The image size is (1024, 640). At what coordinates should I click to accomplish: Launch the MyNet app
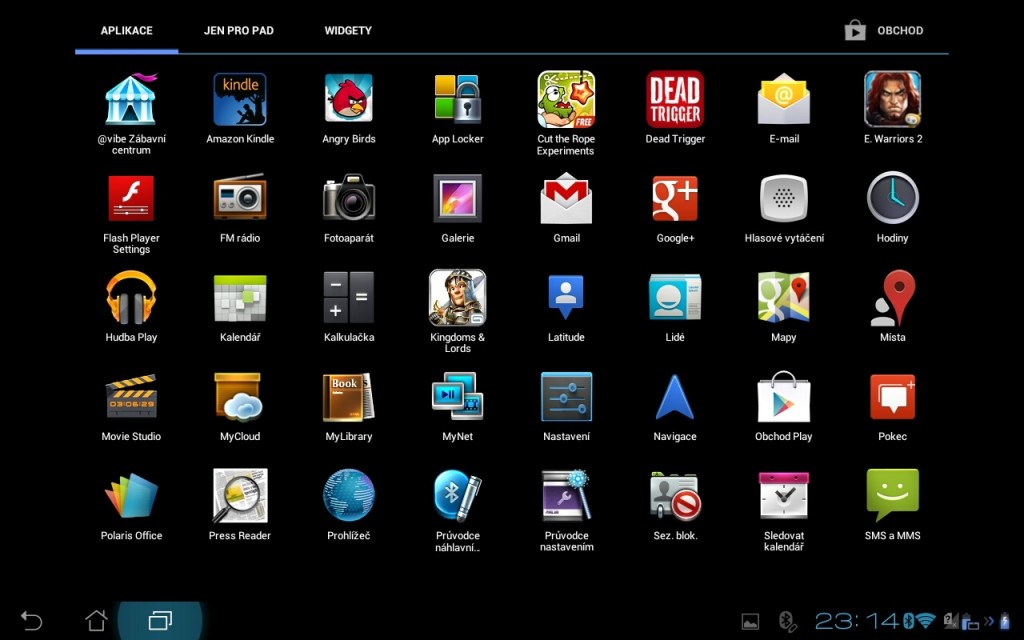[x=457, y=396]
